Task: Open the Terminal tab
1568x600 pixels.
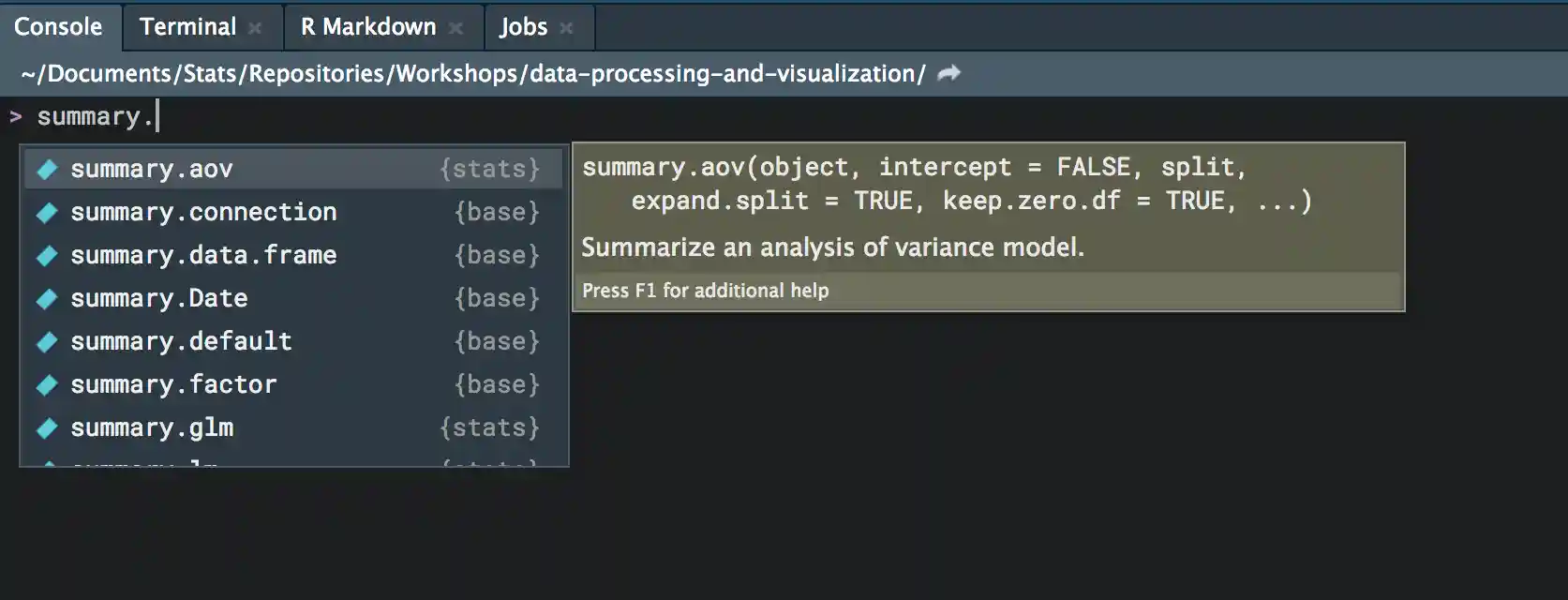Action: click(x=187, y=26)
